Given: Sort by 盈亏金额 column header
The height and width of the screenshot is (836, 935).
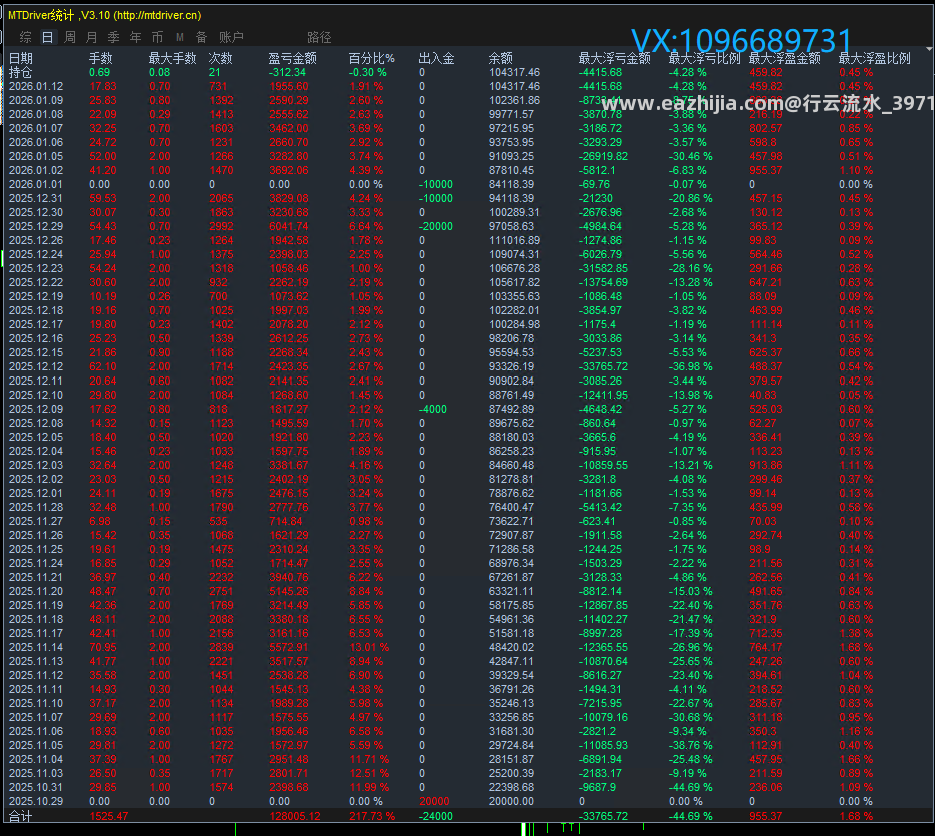Looking at the screenshot, I should [292, 58].
